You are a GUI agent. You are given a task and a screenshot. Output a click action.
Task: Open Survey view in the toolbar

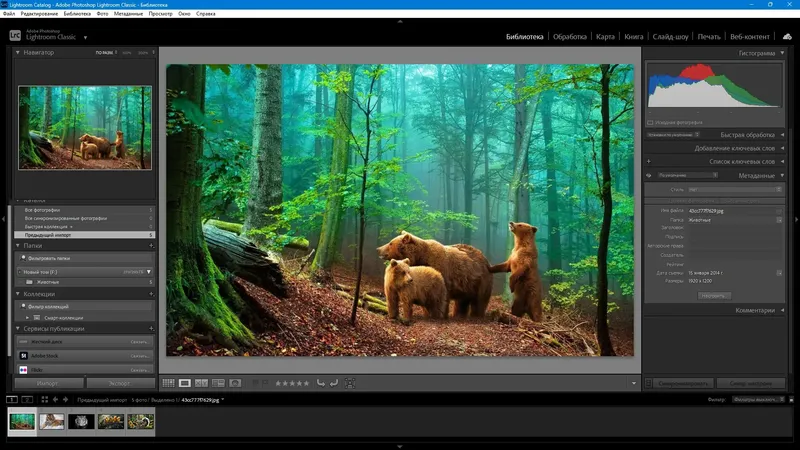click(218, 383)
